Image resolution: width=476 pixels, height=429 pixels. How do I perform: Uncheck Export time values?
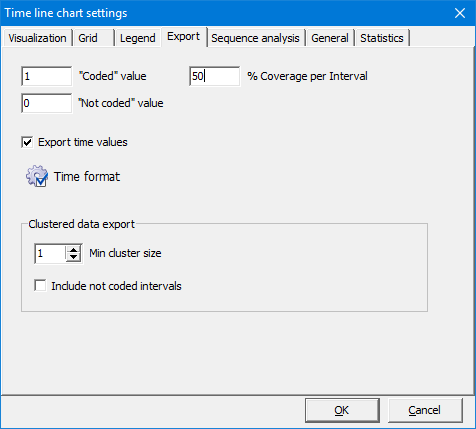click(x=27, y=142)
